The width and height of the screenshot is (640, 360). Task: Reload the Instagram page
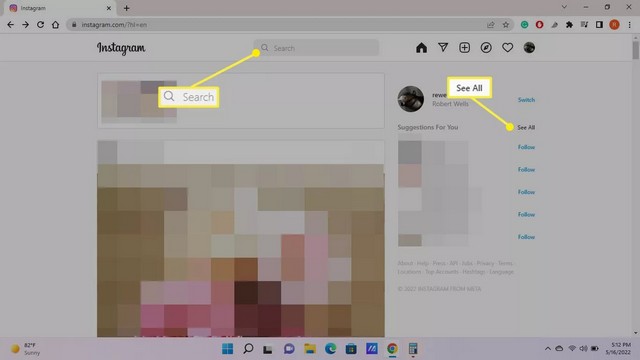(40, 24)
